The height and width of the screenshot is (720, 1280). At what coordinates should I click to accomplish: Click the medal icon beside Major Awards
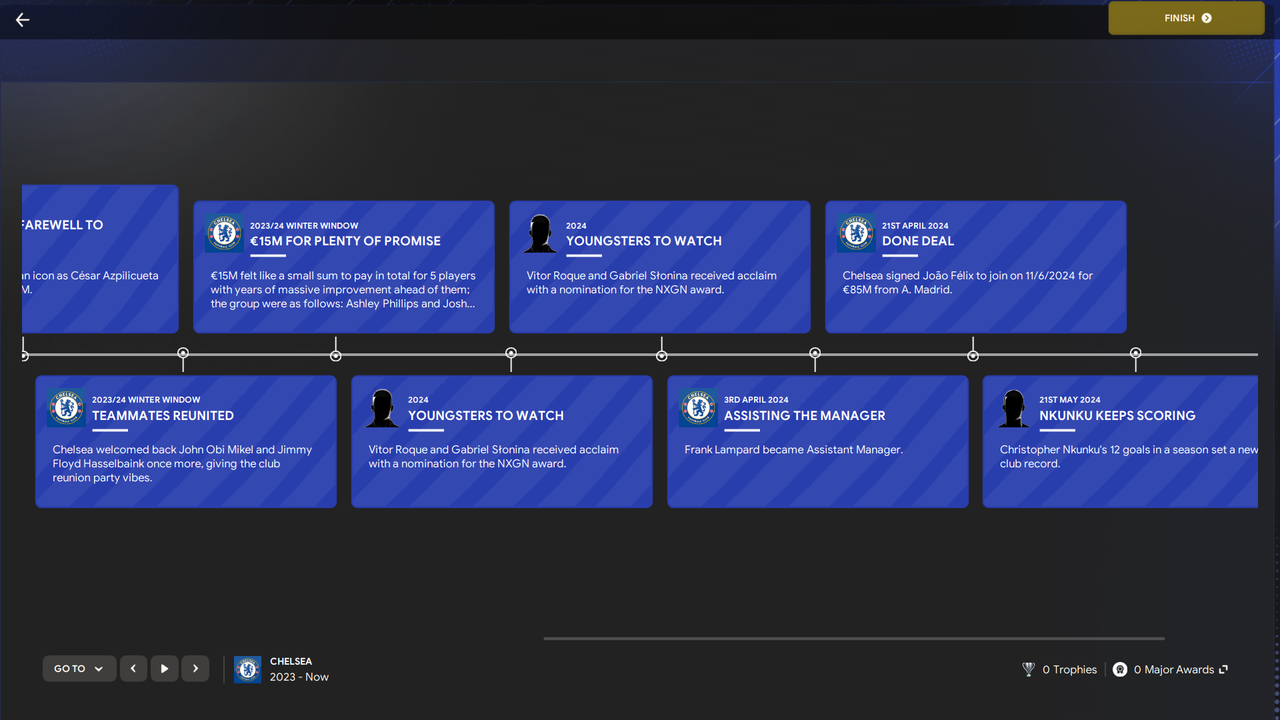(x=1120, y=670)
